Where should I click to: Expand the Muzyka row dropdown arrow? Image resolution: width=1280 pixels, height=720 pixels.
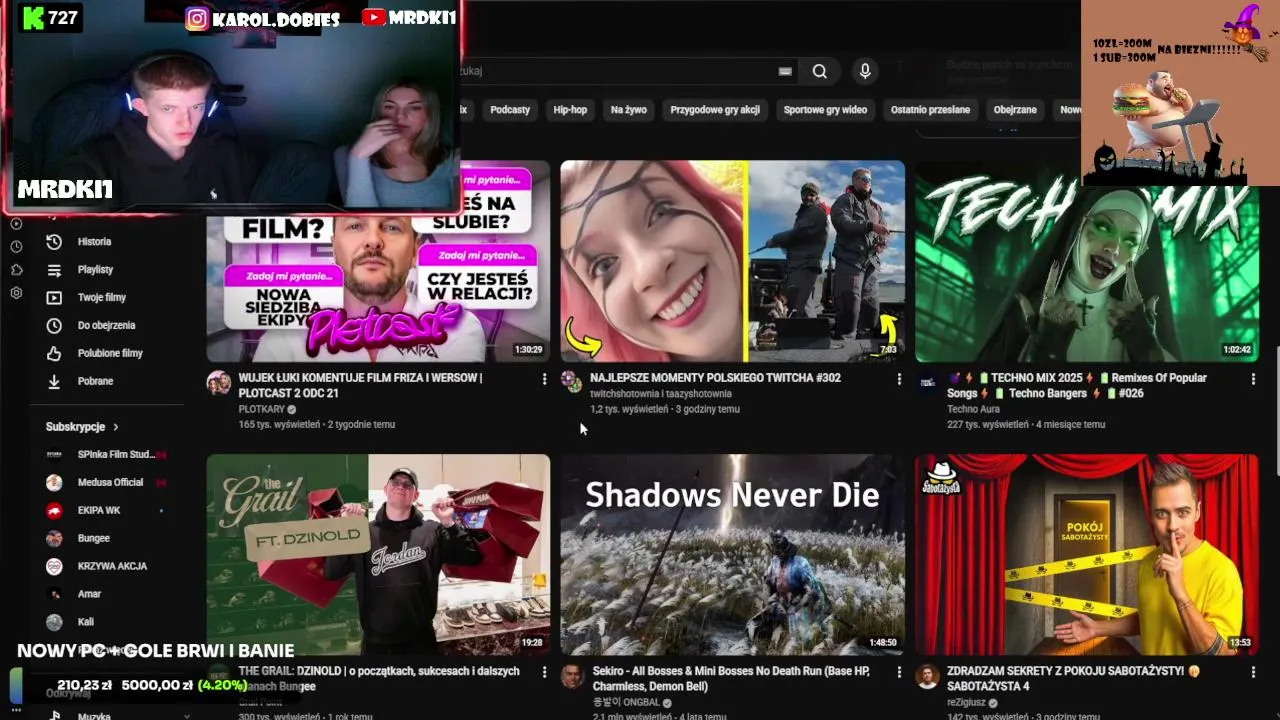coord(186,716)
